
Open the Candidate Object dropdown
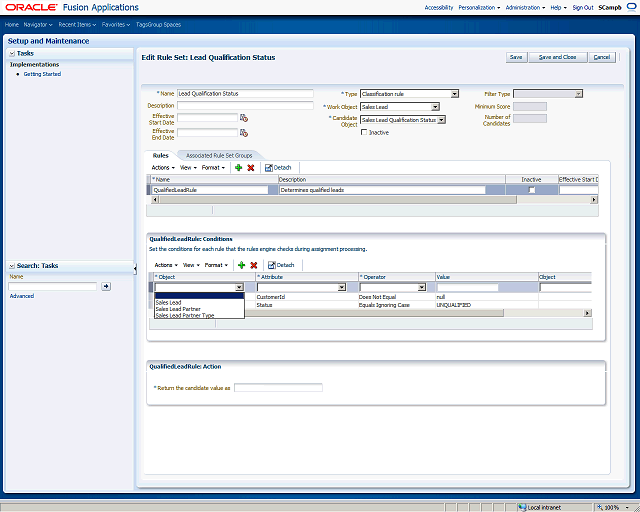click(x=441, y=120)
